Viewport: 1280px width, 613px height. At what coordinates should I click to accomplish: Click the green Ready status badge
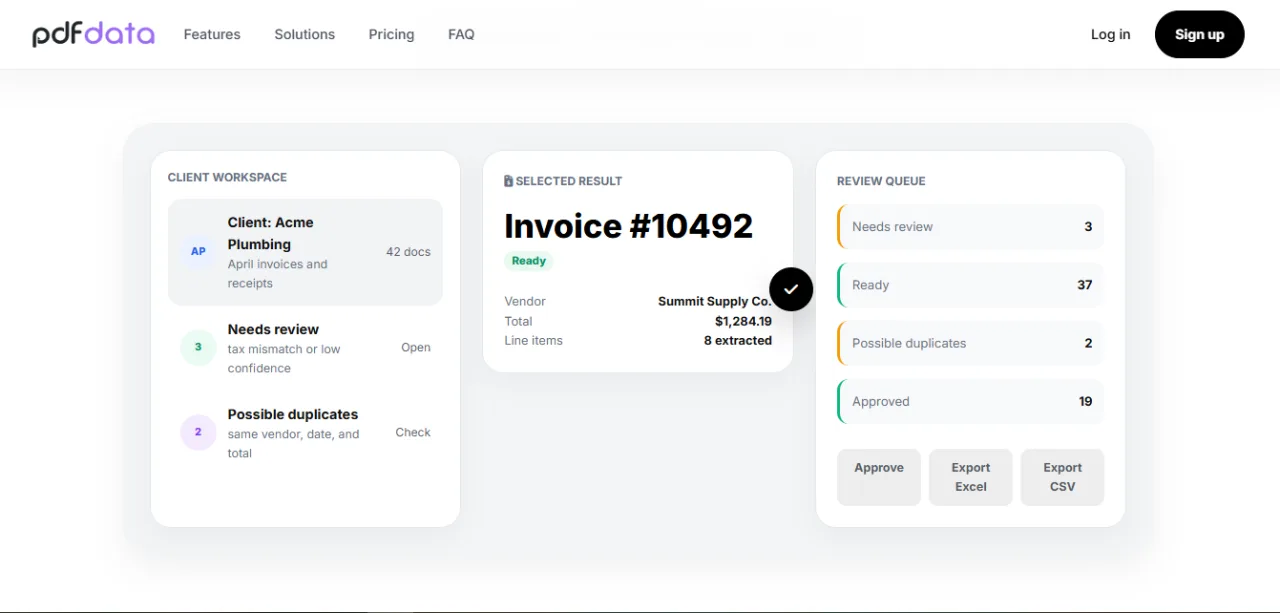529,261
